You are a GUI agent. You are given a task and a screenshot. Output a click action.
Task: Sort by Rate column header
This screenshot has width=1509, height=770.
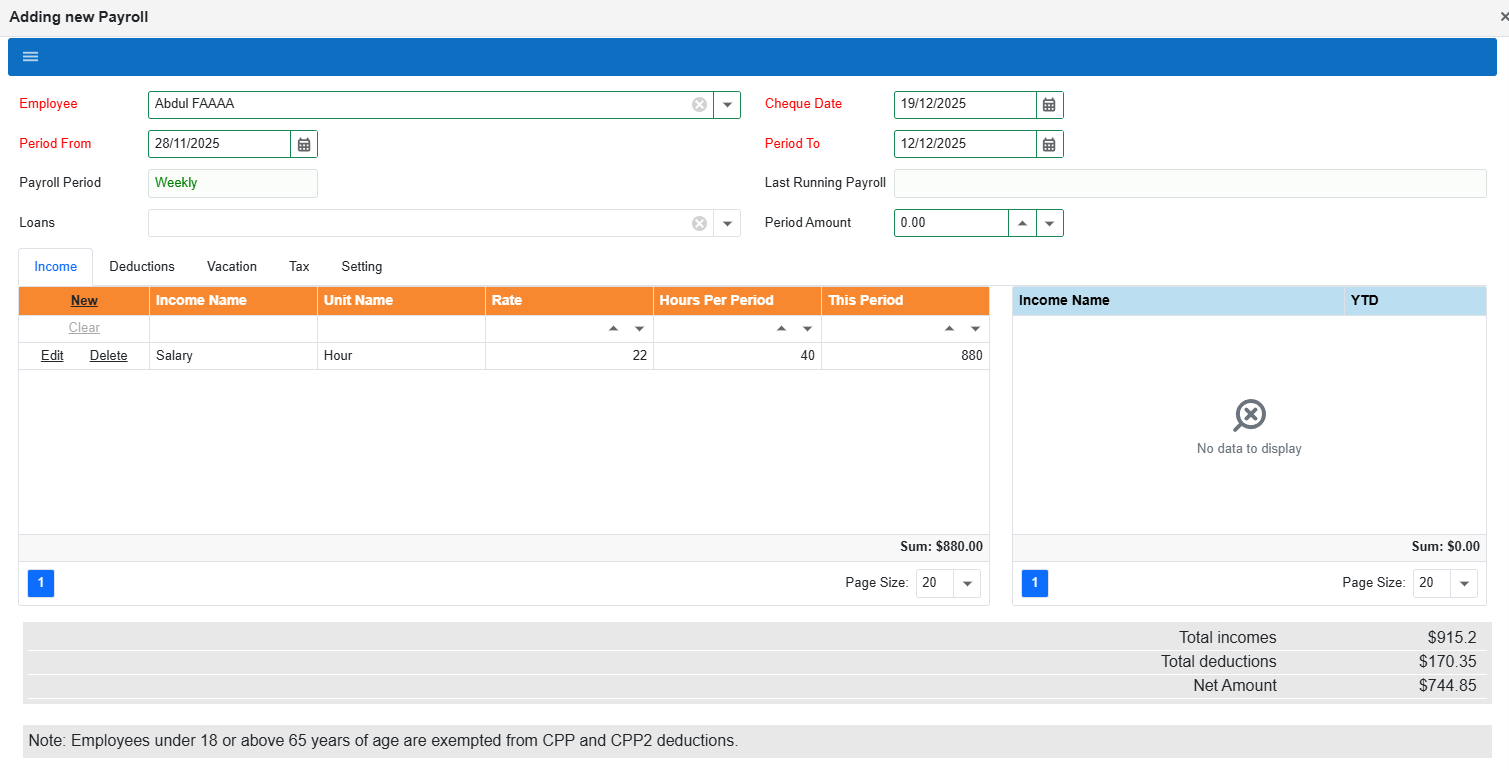(569, 301)
